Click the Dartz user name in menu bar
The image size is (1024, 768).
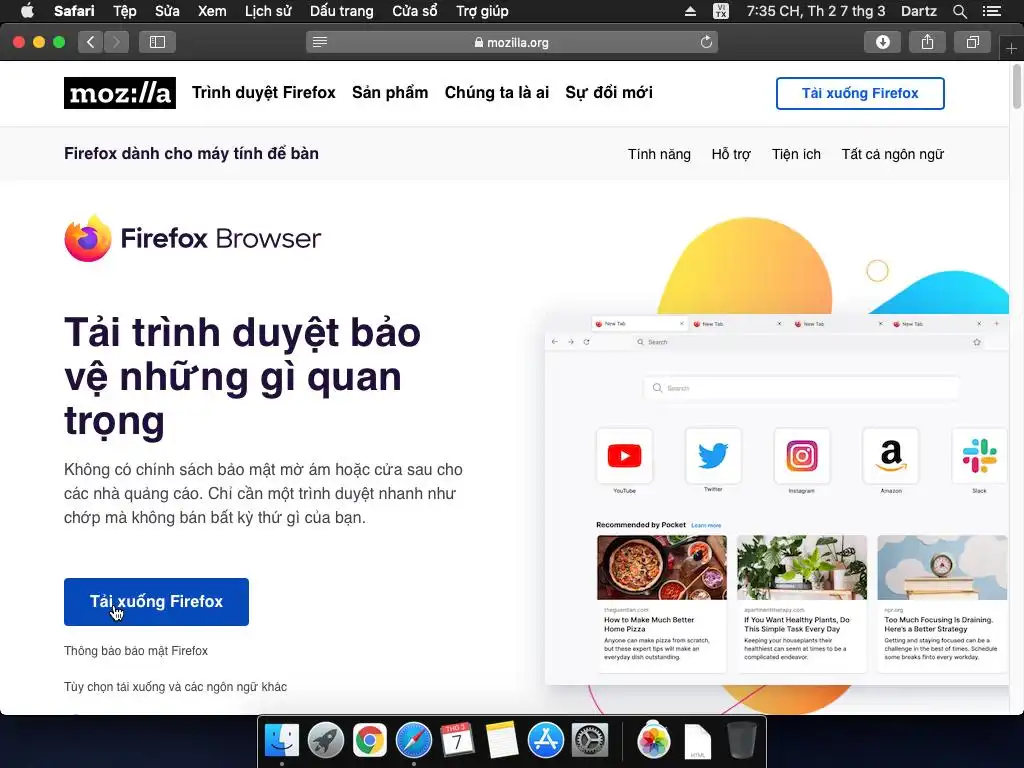(x=918, y=11)
